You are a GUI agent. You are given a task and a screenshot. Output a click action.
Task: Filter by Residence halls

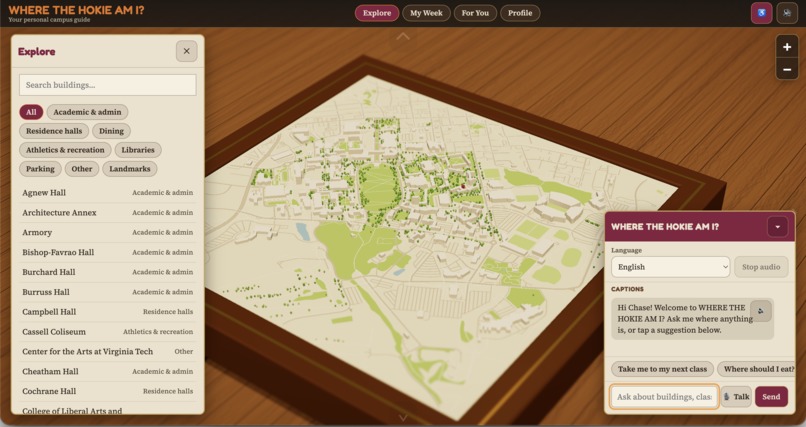(54, 131)
